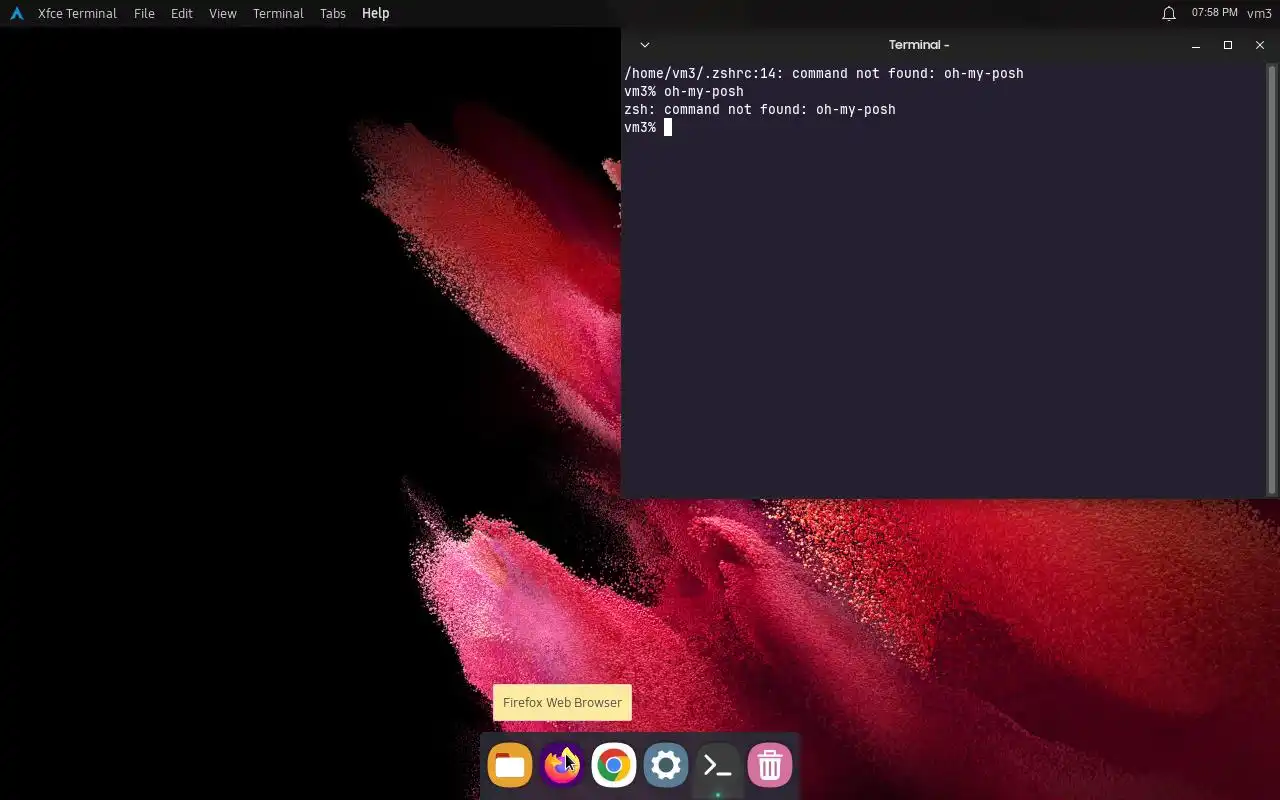This screenshot has height=800, width=1280.
Task: Minimize the Terminal window
Action: 1196,45
